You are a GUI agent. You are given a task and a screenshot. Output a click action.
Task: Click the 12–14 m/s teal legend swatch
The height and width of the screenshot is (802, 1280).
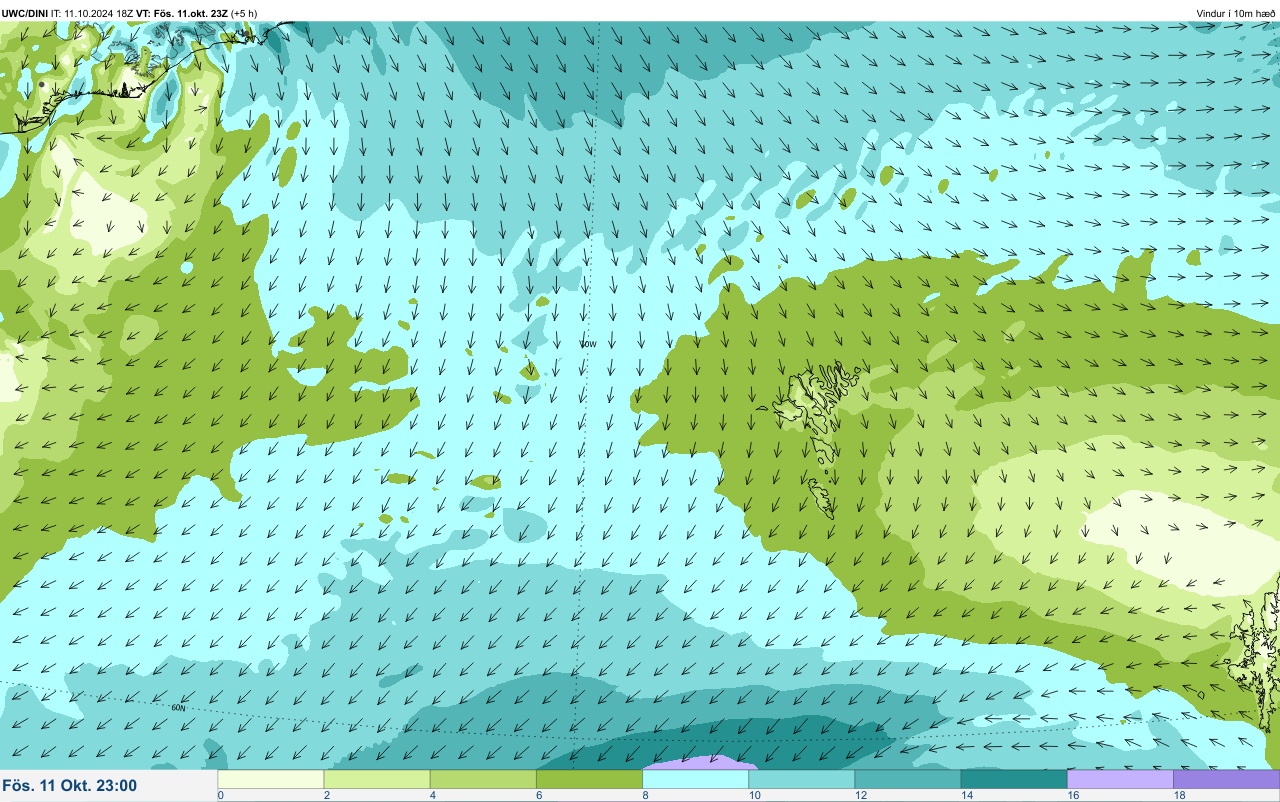click(907, 779)
